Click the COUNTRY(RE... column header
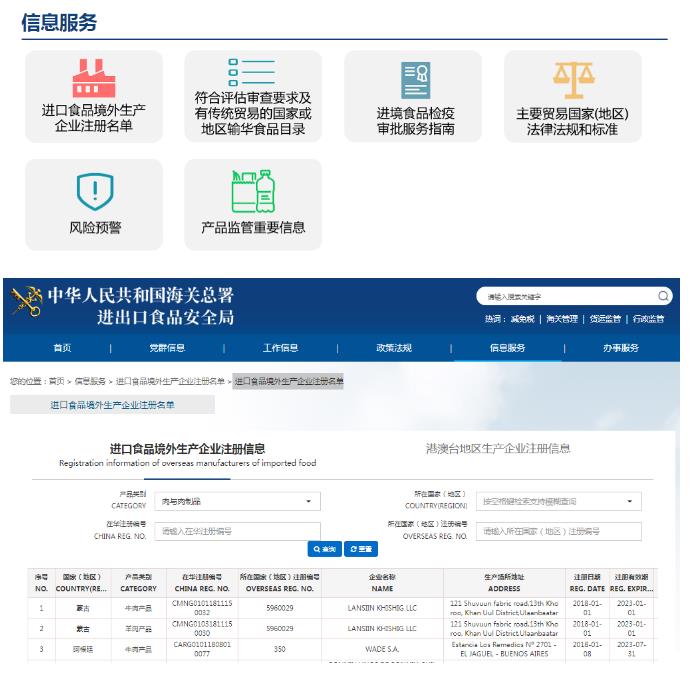The height and width of the screenshot is (683, 700). point(83,583)
